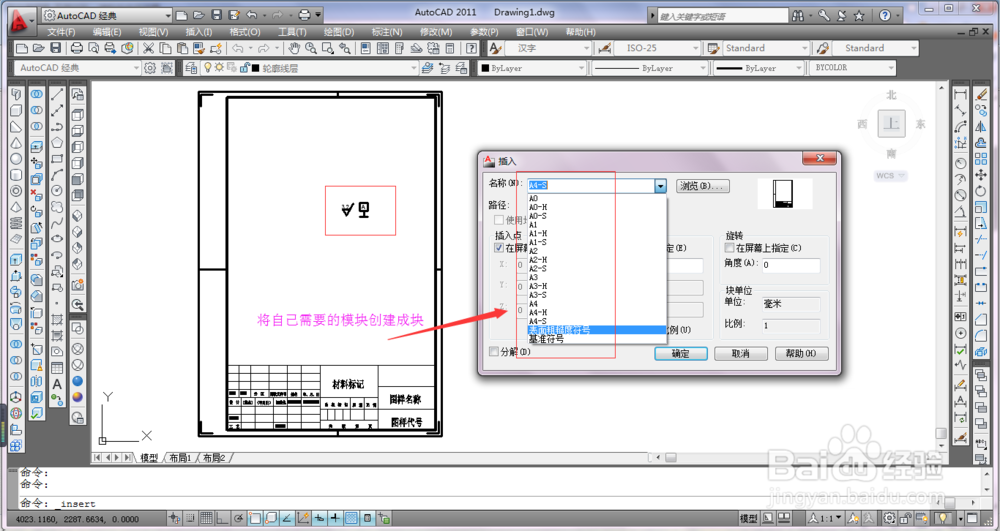Click the AutoCAD application menu logo
Viewport: 1000px width, 531px height.
point(20,20)
